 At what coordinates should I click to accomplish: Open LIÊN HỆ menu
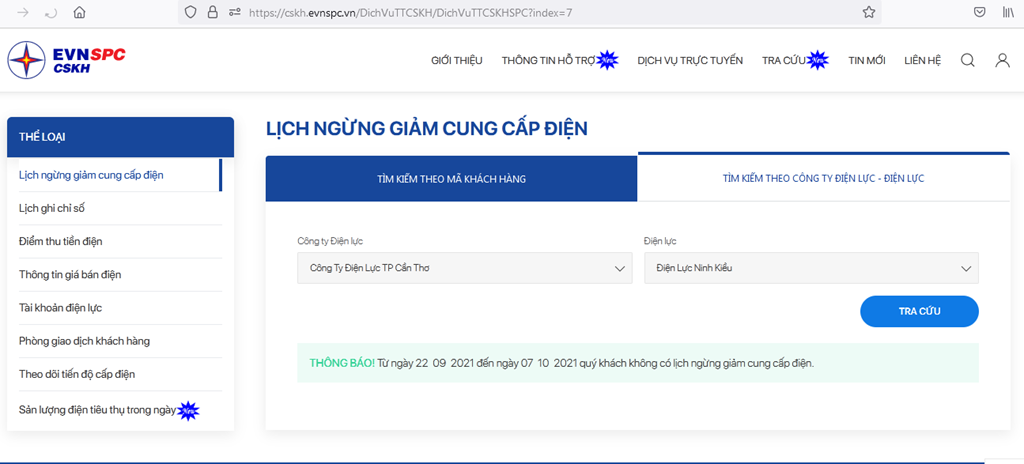click(923, 61)
